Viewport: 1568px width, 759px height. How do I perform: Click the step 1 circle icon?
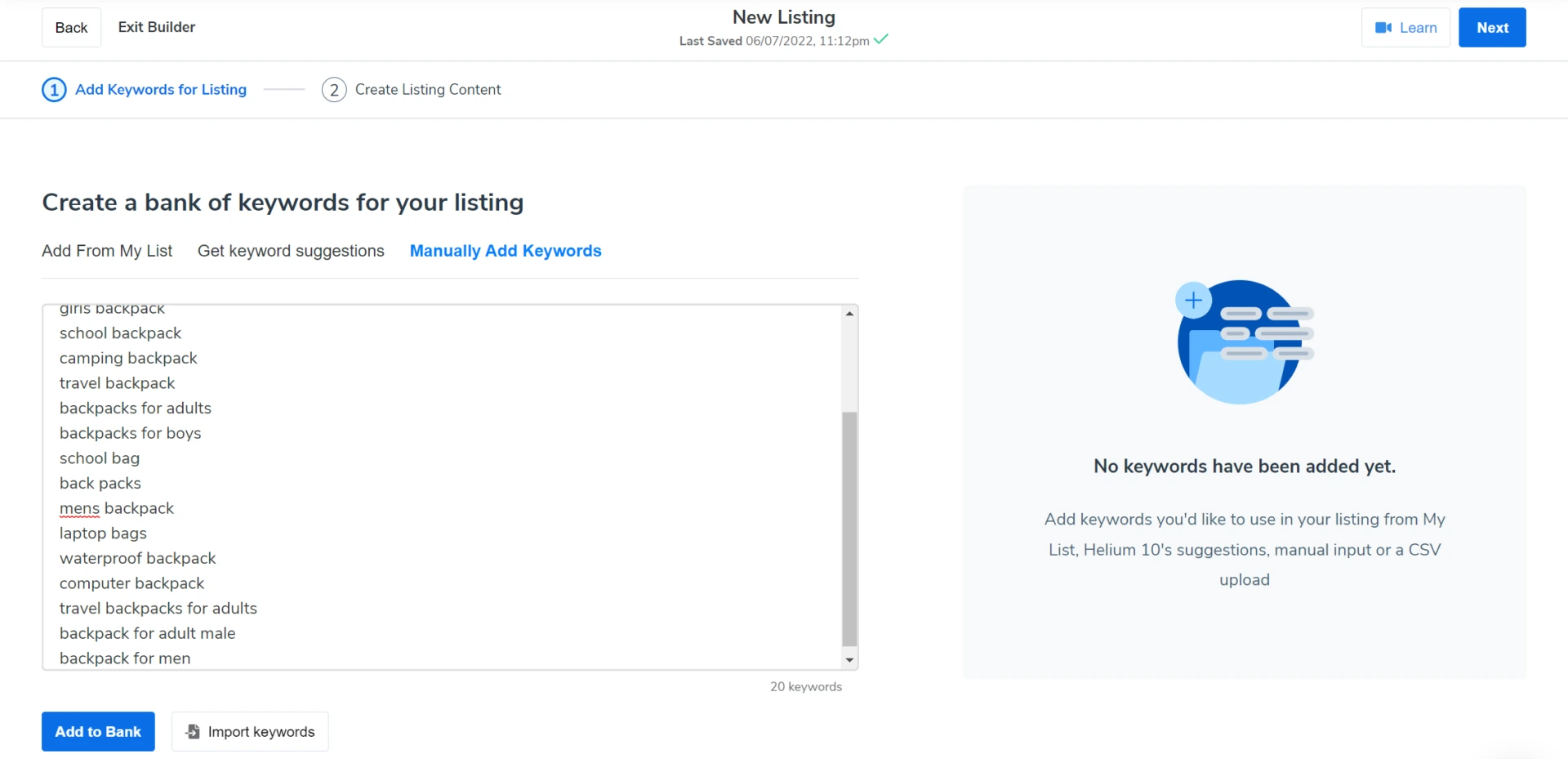tap(54, 90)
